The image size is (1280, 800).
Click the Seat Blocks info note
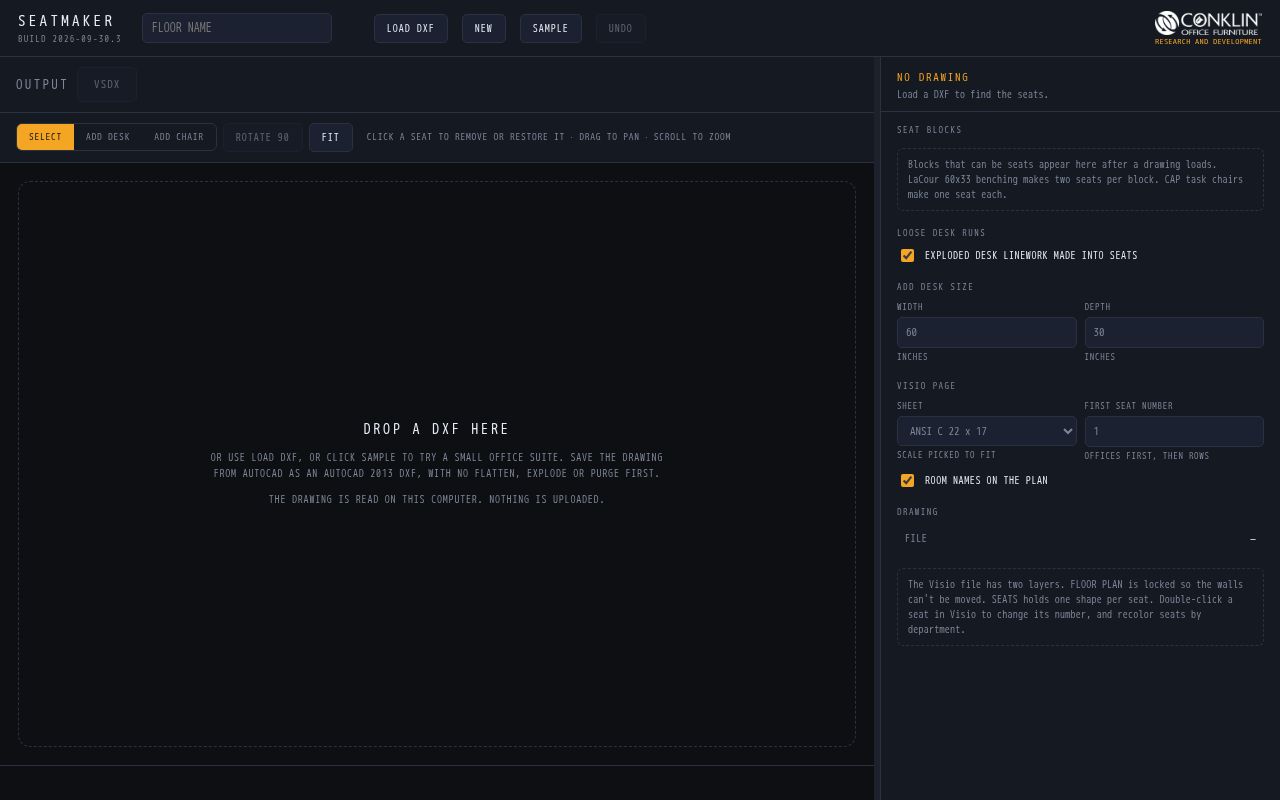pyautogui.click(x=1080, y=180)
